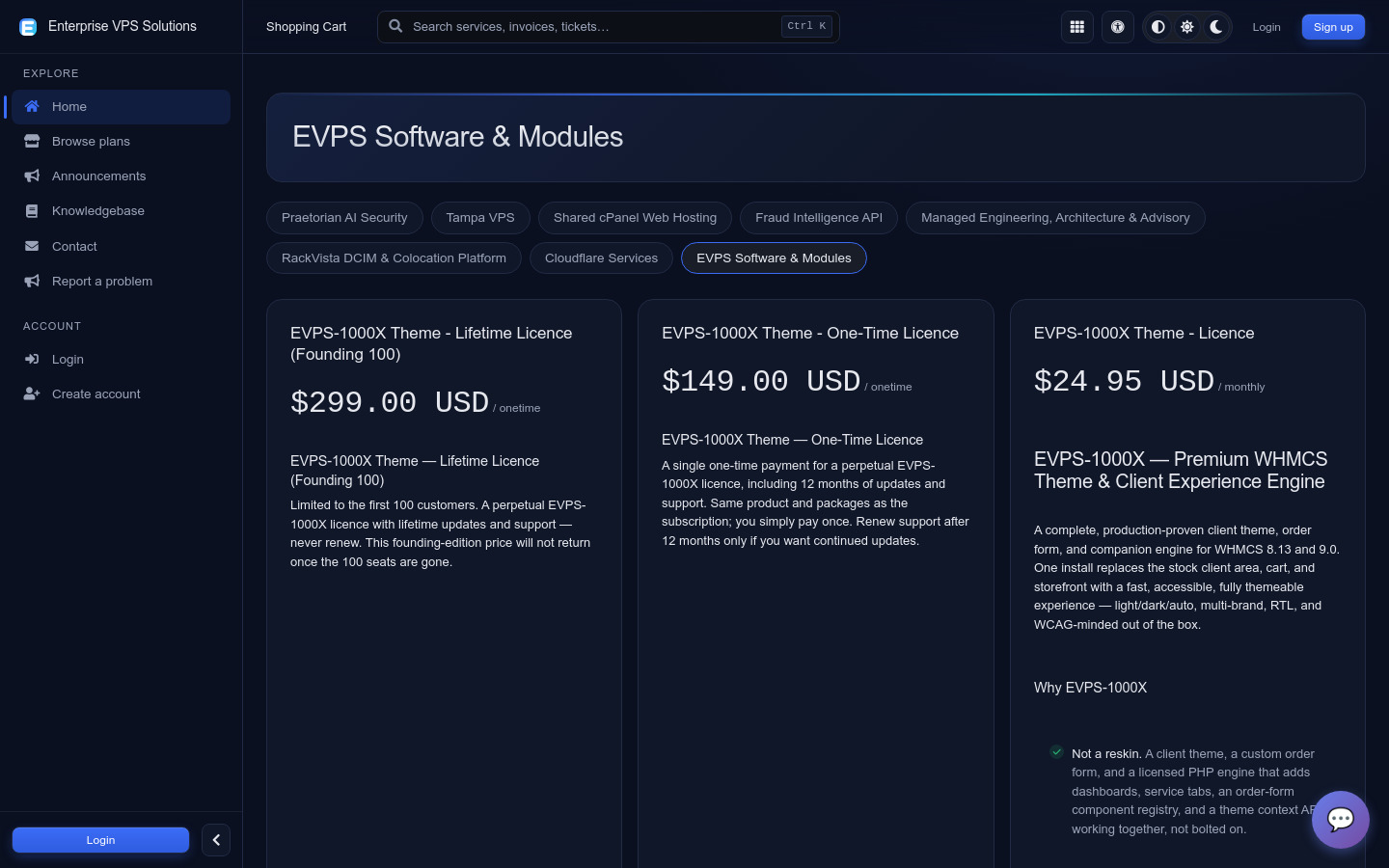This screenshot has height=868, width=1389.
Task: Open Contact in the sidebar
Action: 122,246
